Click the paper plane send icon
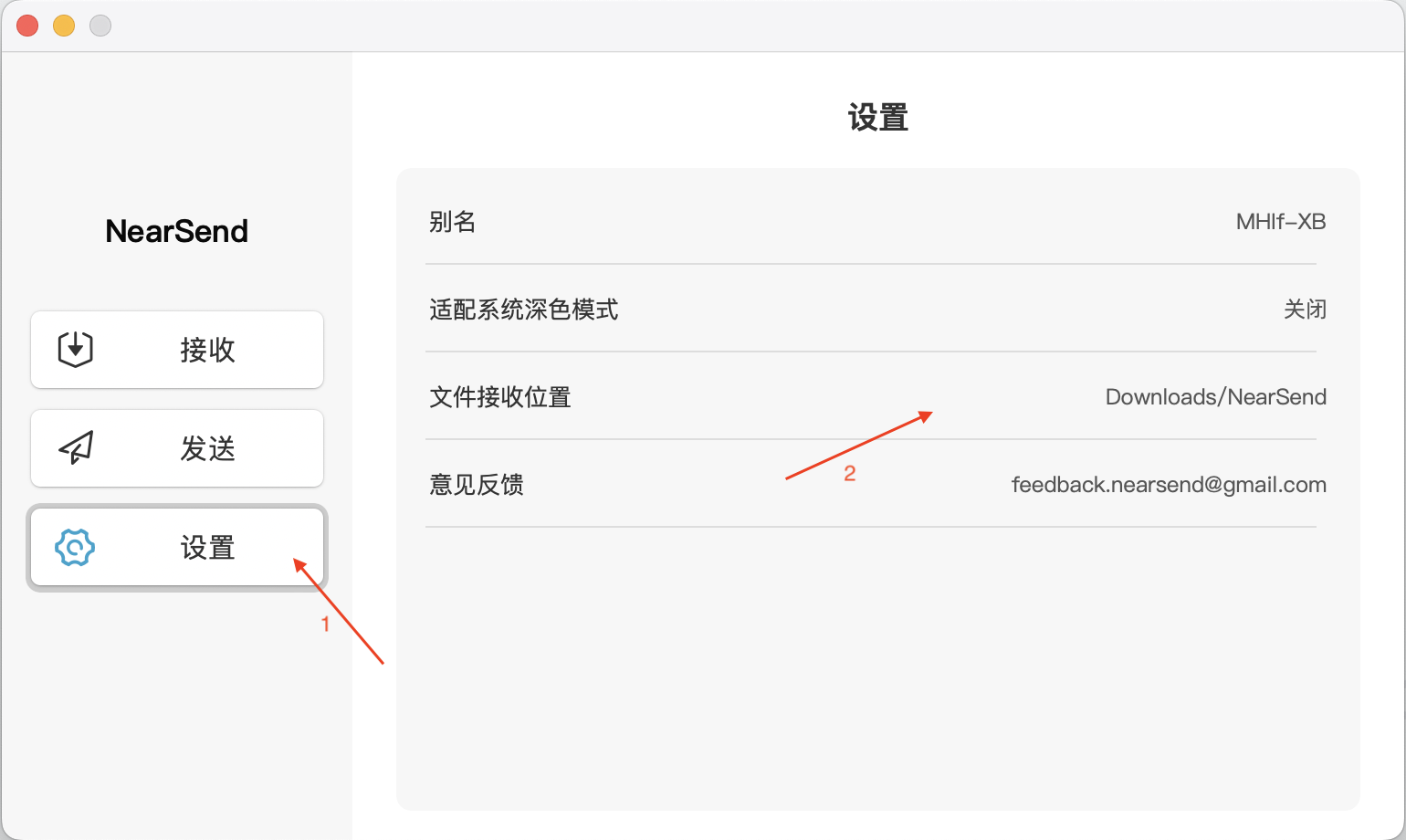Screen dimensions: 1406x840 [76, 447]
